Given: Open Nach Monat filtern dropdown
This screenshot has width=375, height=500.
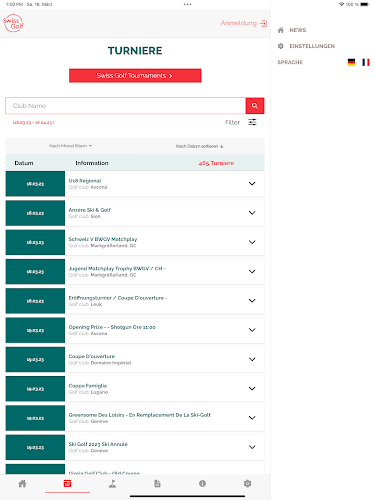Looking at the screenshot, I should [x=70, y=146].
